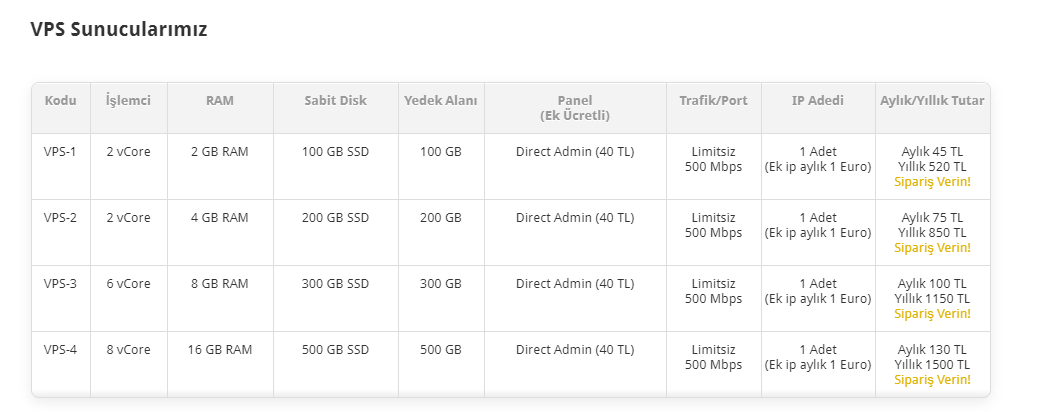Select the IP Adedi column header
This screenshot has height=412, width=1038.
point(817,101)
